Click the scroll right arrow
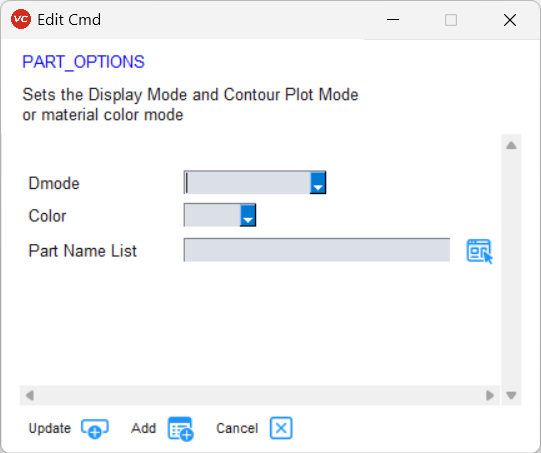Viewport: 541px width, 453px height. 490,395
